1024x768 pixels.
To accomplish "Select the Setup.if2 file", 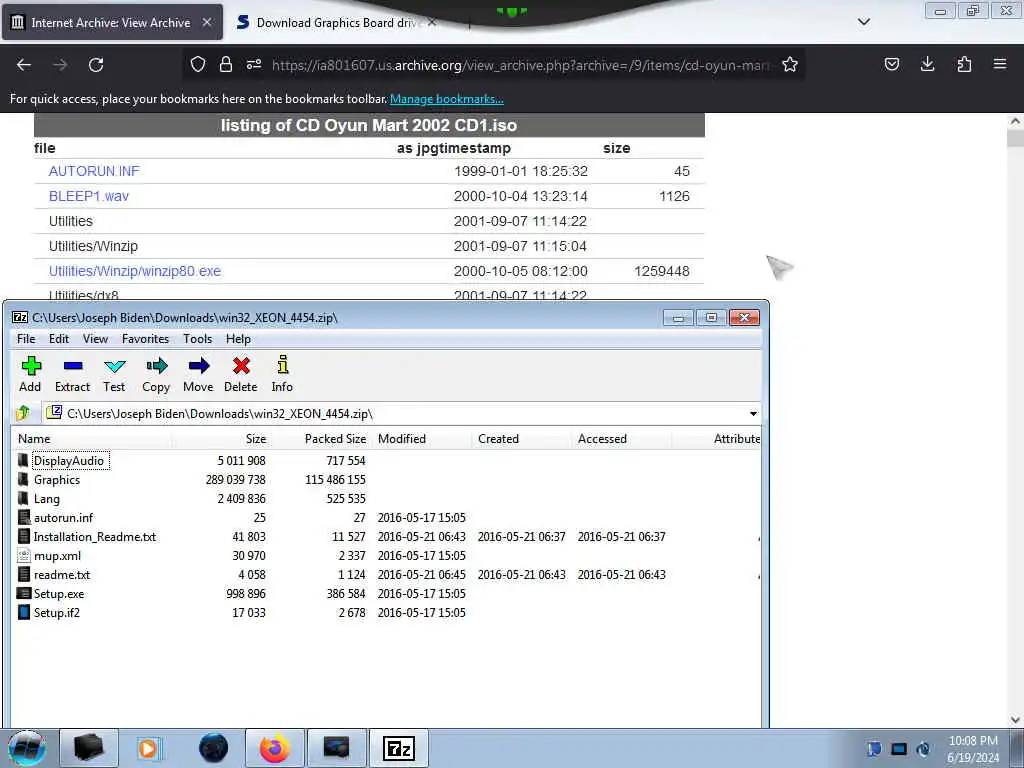I will tap(57, 613).
